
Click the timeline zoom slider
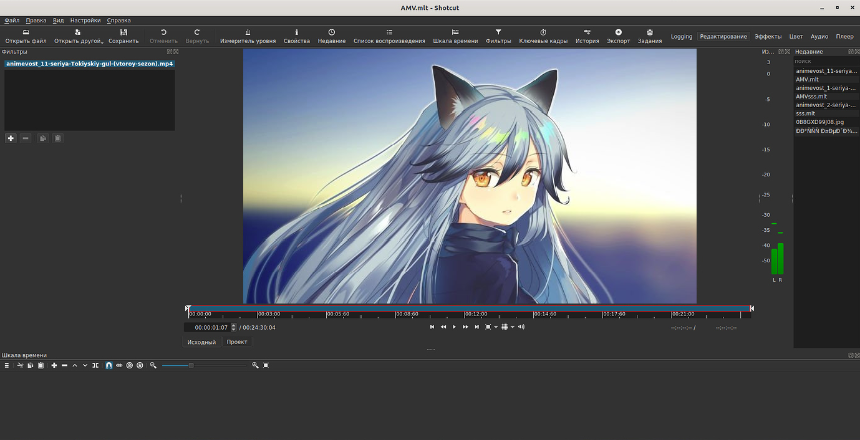tap(203, 365)
